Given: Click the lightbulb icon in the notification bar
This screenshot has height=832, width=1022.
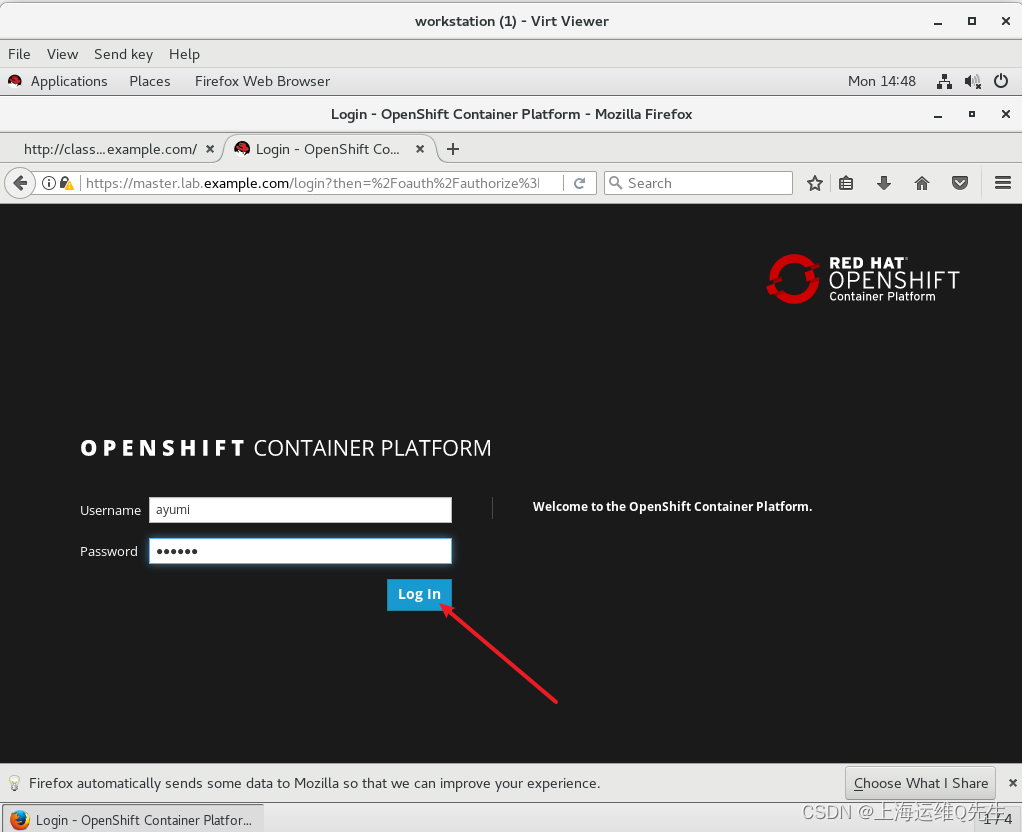Looking at the screenshot, I should click(14, 783).
